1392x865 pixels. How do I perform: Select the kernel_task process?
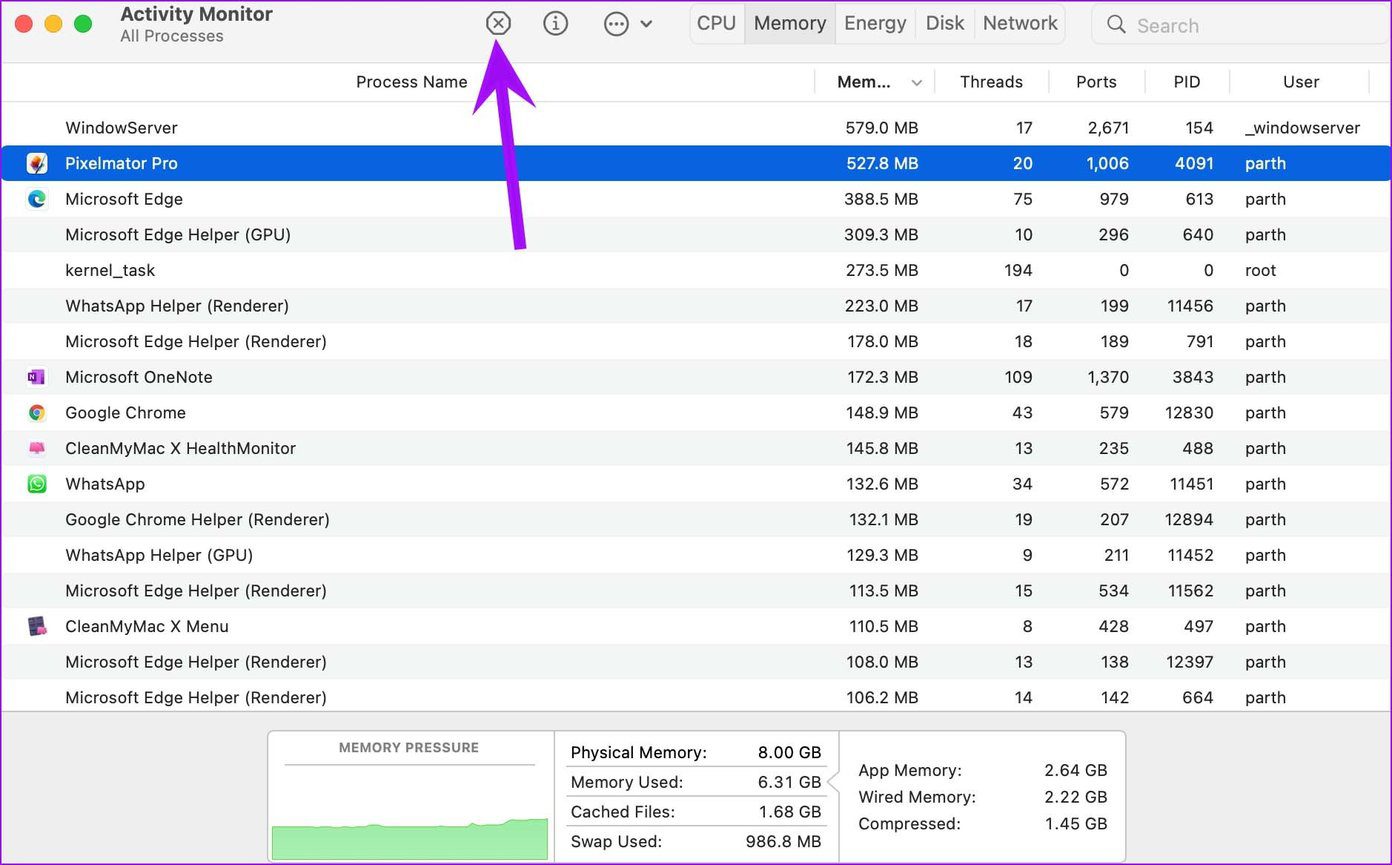click(110, 270)
